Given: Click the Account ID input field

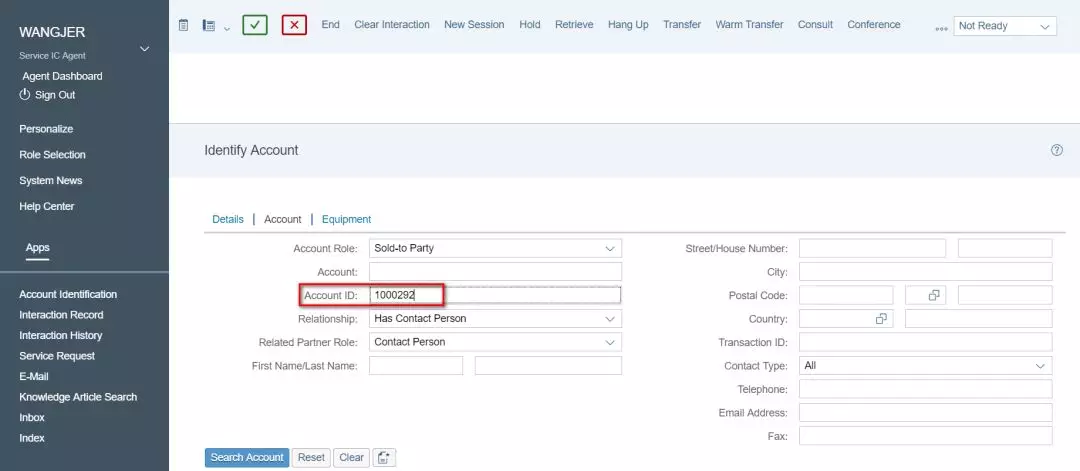Looking at the screenshot, I should [495, 295].
